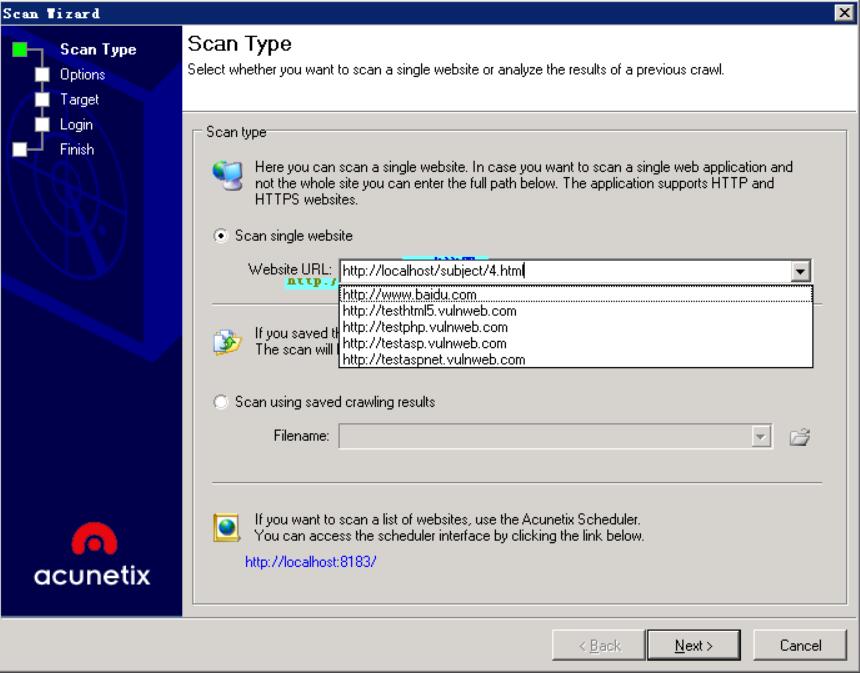Click the saved crawl results folder icon
Image resolution: width=860 pixels, height=673 pixels.
coord(227,342)
